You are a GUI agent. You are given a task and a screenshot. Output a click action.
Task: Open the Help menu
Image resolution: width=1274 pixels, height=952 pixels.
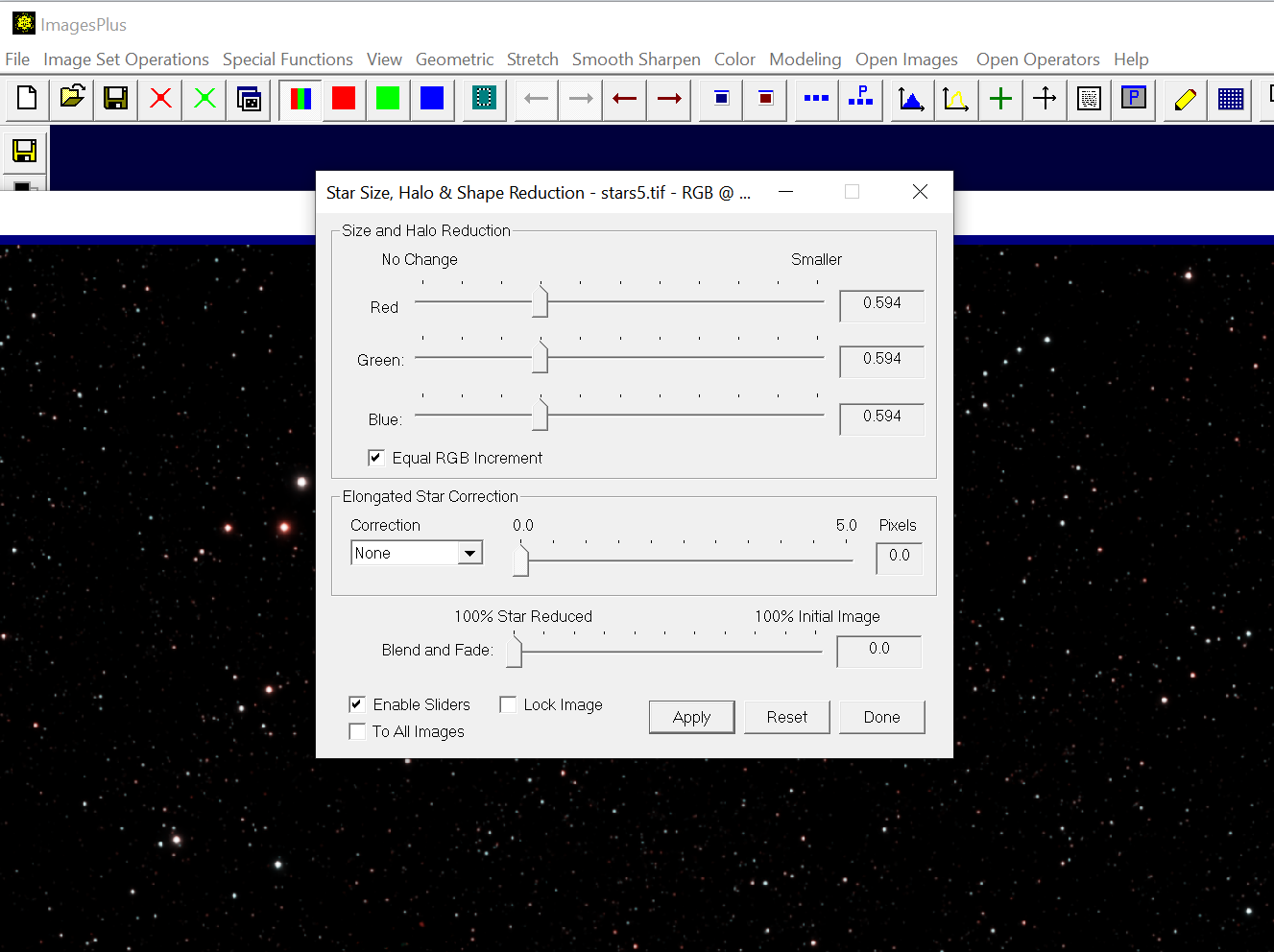1131,59
